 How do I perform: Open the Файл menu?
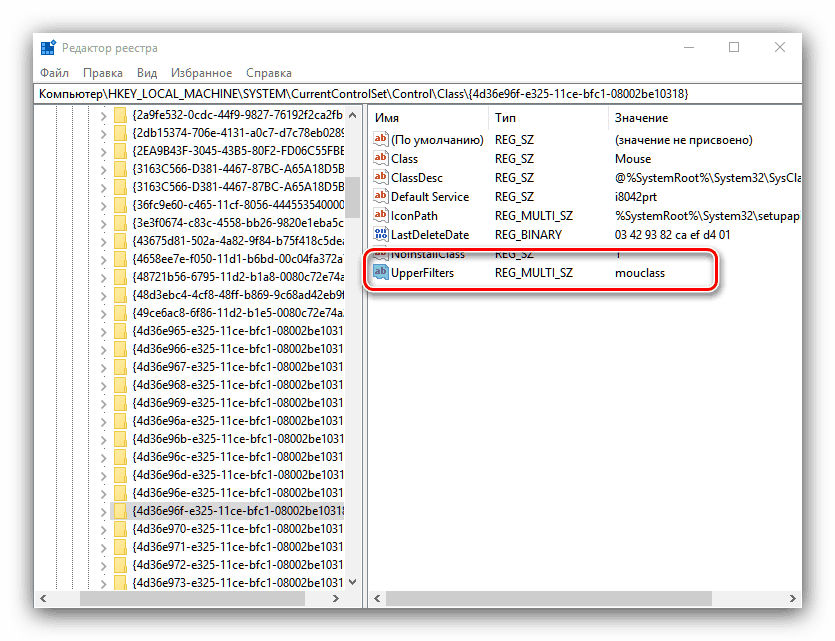tap(54, 73)
